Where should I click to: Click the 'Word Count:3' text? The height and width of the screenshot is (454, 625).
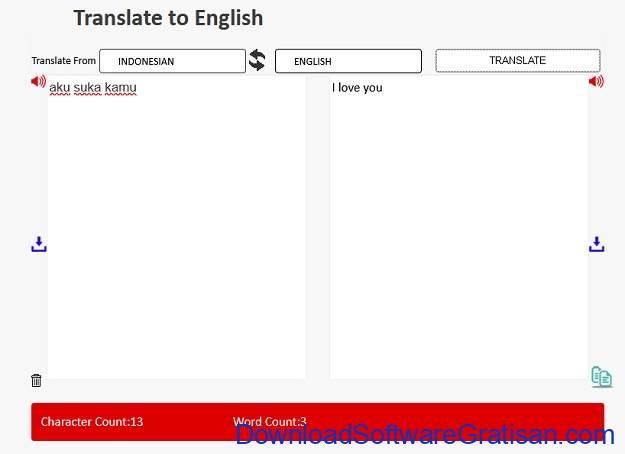(269, 421)
